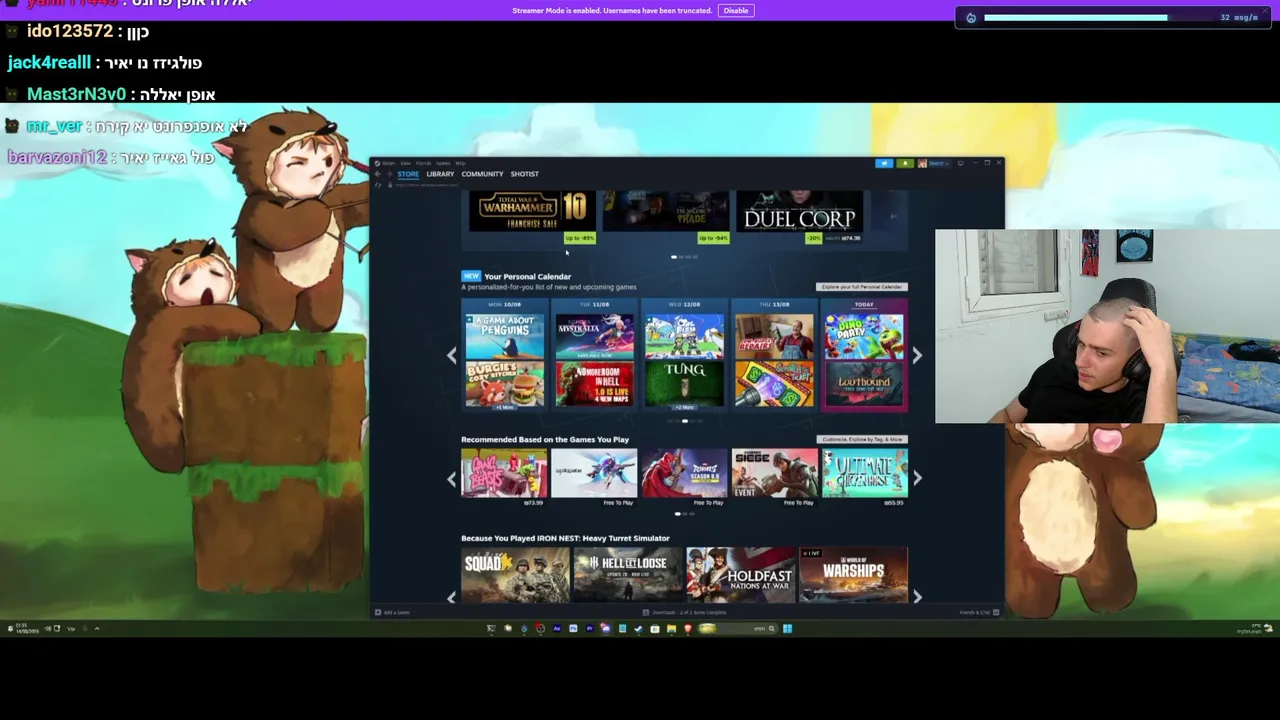
Task: Open the Lootbound thumbnail under TODAY
Action: point(865,383)
